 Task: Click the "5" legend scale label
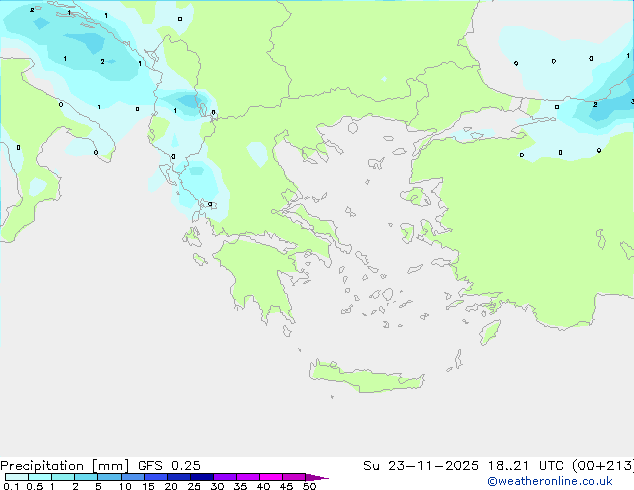pos(98,486)
